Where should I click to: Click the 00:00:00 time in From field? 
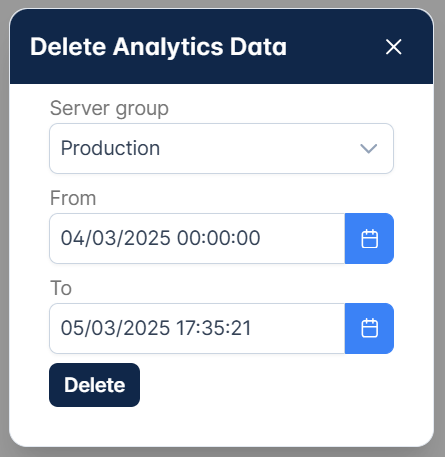coord(218,238)
